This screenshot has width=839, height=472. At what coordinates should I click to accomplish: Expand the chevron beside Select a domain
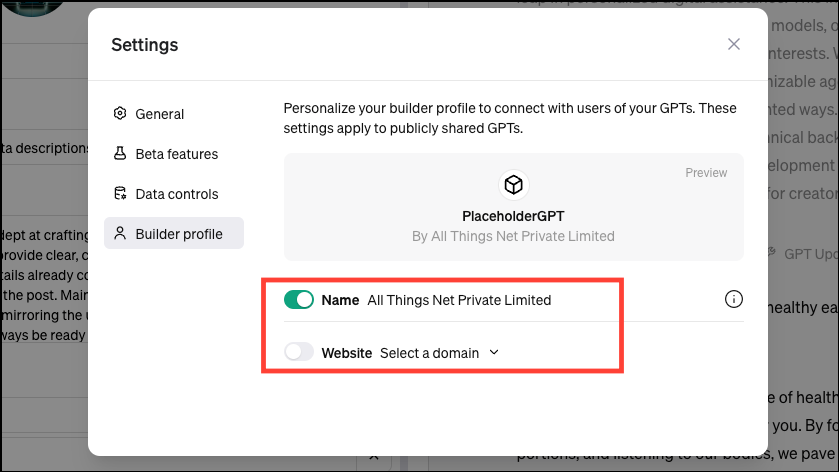(494, 352)
